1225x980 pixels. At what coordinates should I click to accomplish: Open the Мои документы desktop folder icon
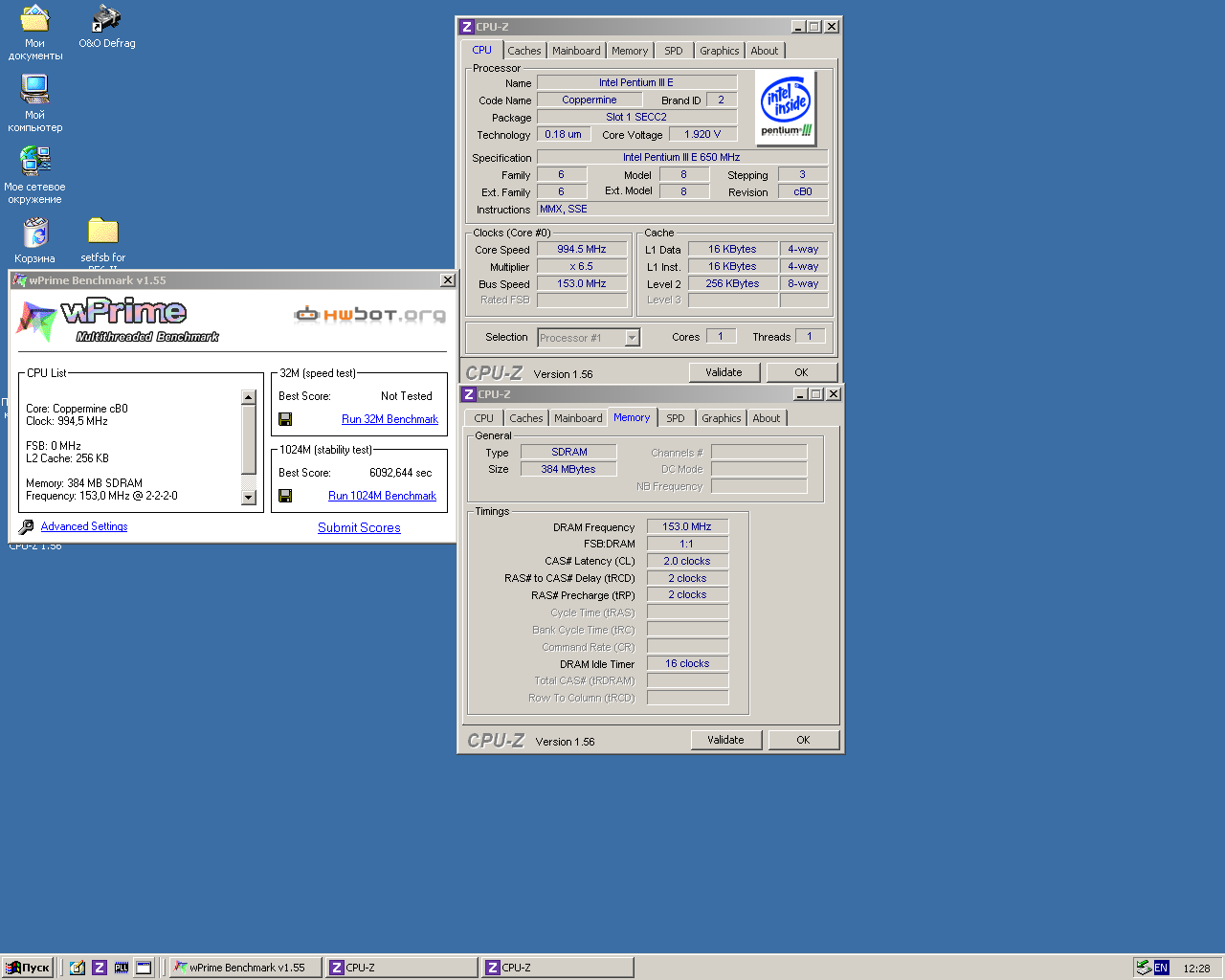tap(35, 33)
